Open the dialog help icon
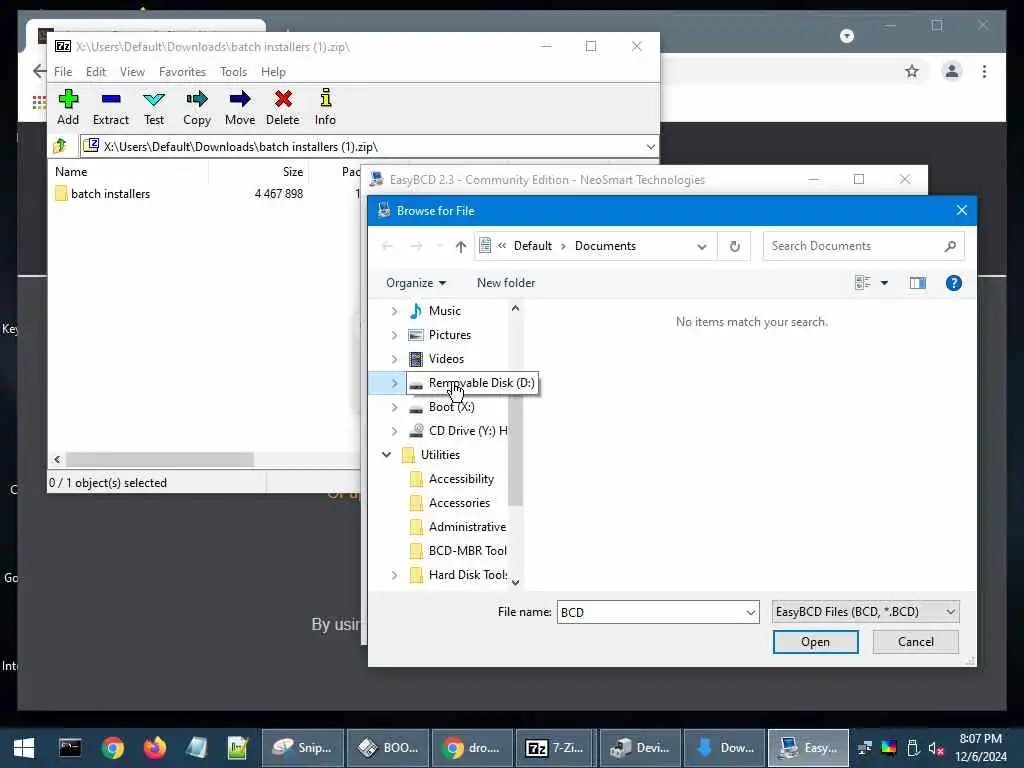This screenshot has height=768, width=1024. pos(953,283)
